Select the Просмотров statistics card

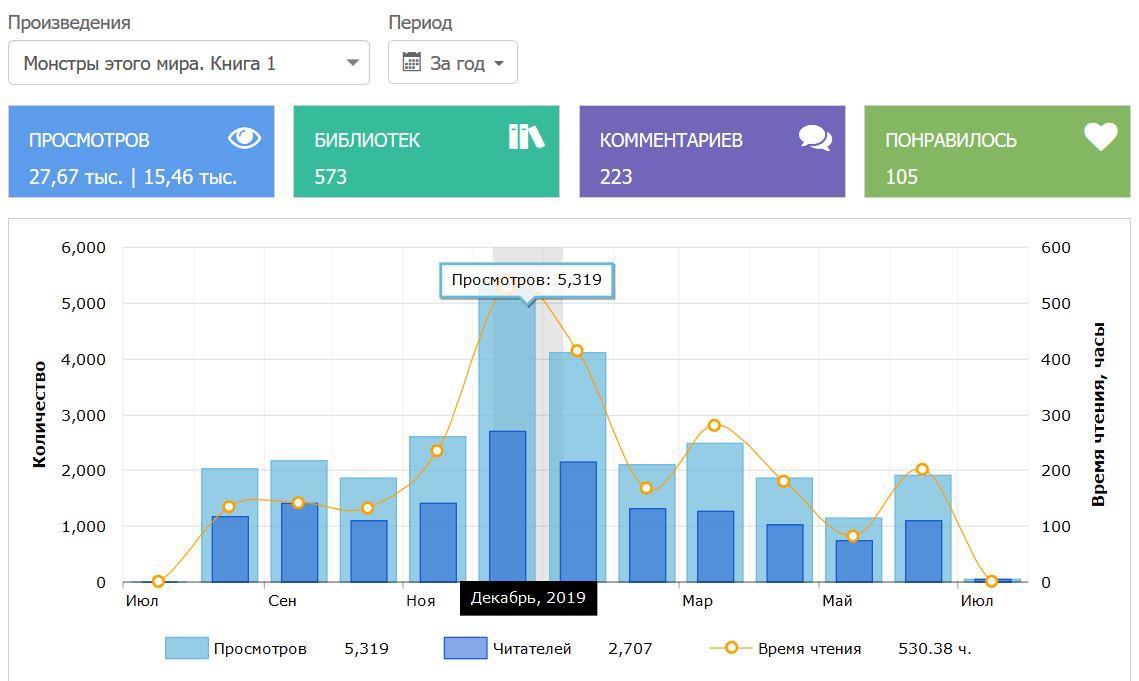click(141, 152)
